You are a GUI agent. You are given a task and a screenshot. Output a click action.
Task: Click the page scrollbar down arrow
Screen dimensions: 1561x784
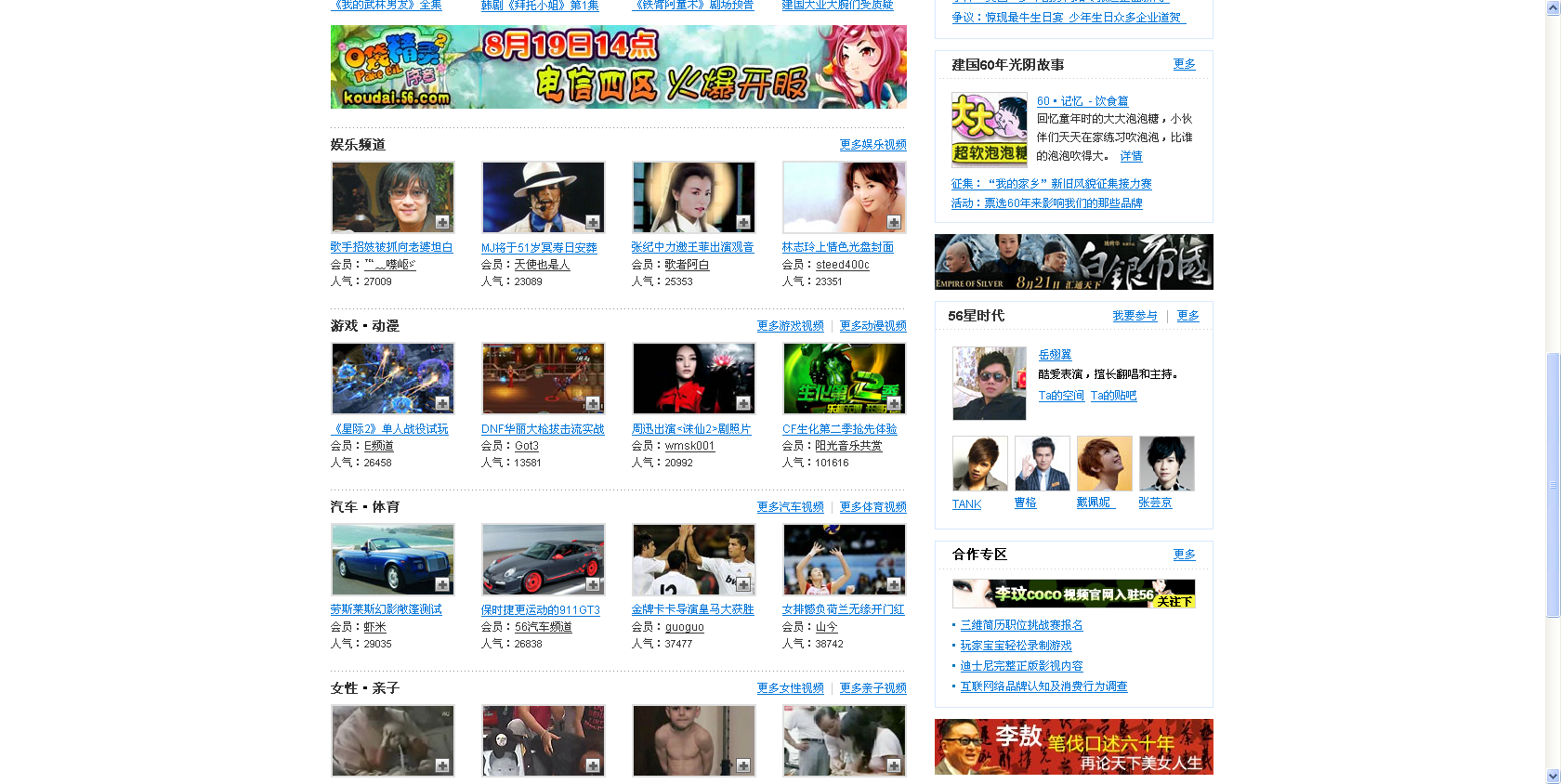click(1553, 777)
